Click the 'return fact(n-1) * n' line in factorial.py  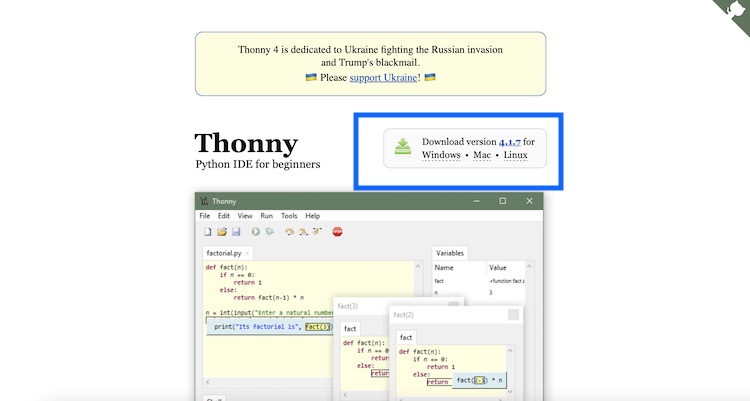(x=268, y=298)
